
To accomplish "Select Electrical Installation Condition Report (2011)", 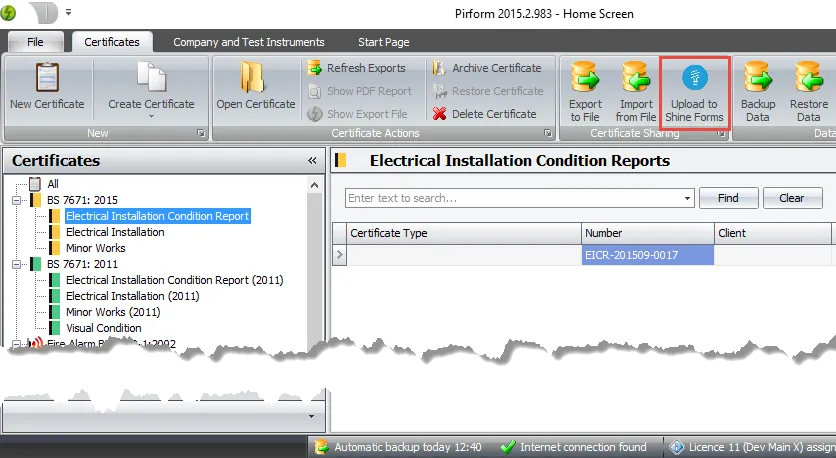I will tap(175, 280).
